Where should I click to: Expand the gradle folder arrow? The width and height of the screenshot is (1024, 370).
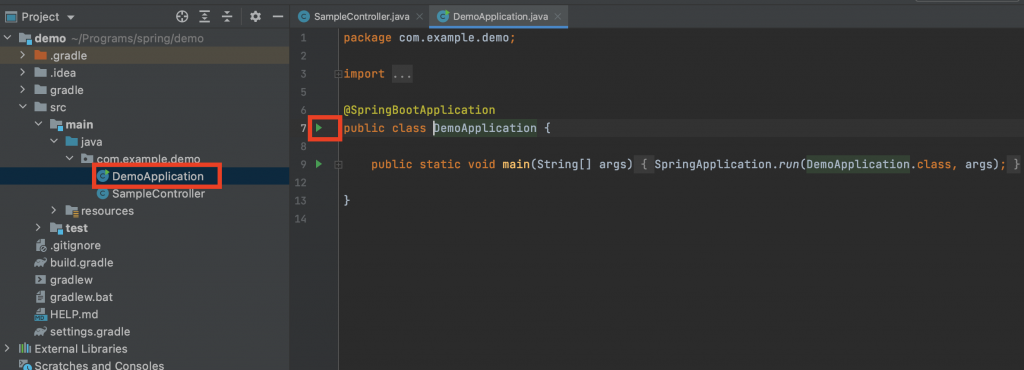(x=23, y=90)
